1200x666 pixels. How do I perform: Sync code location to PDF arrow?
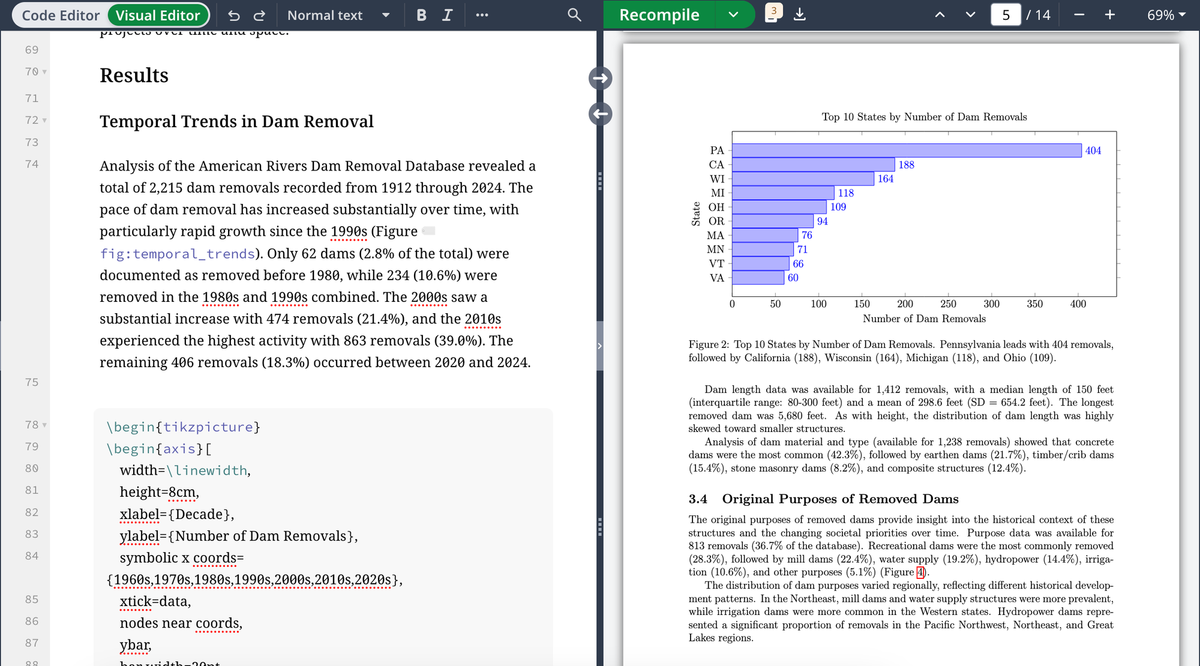600,77
